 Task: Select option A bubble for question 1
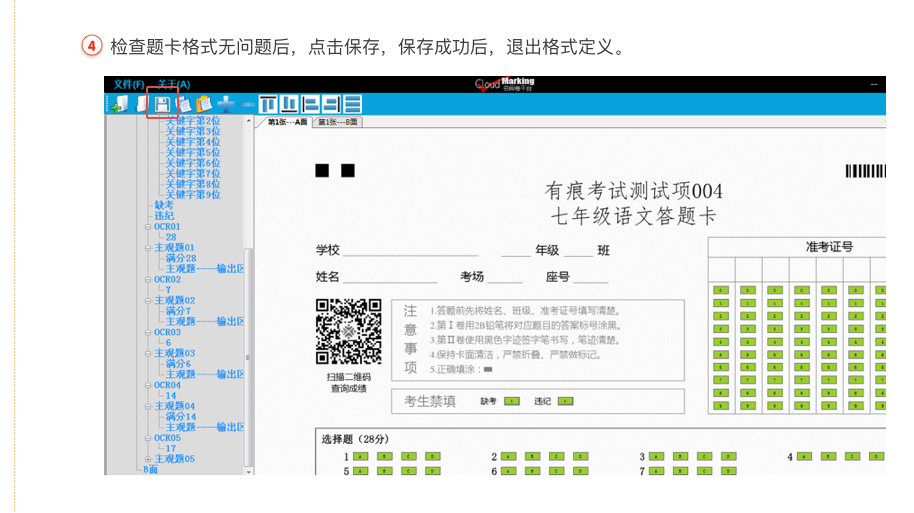360,457
